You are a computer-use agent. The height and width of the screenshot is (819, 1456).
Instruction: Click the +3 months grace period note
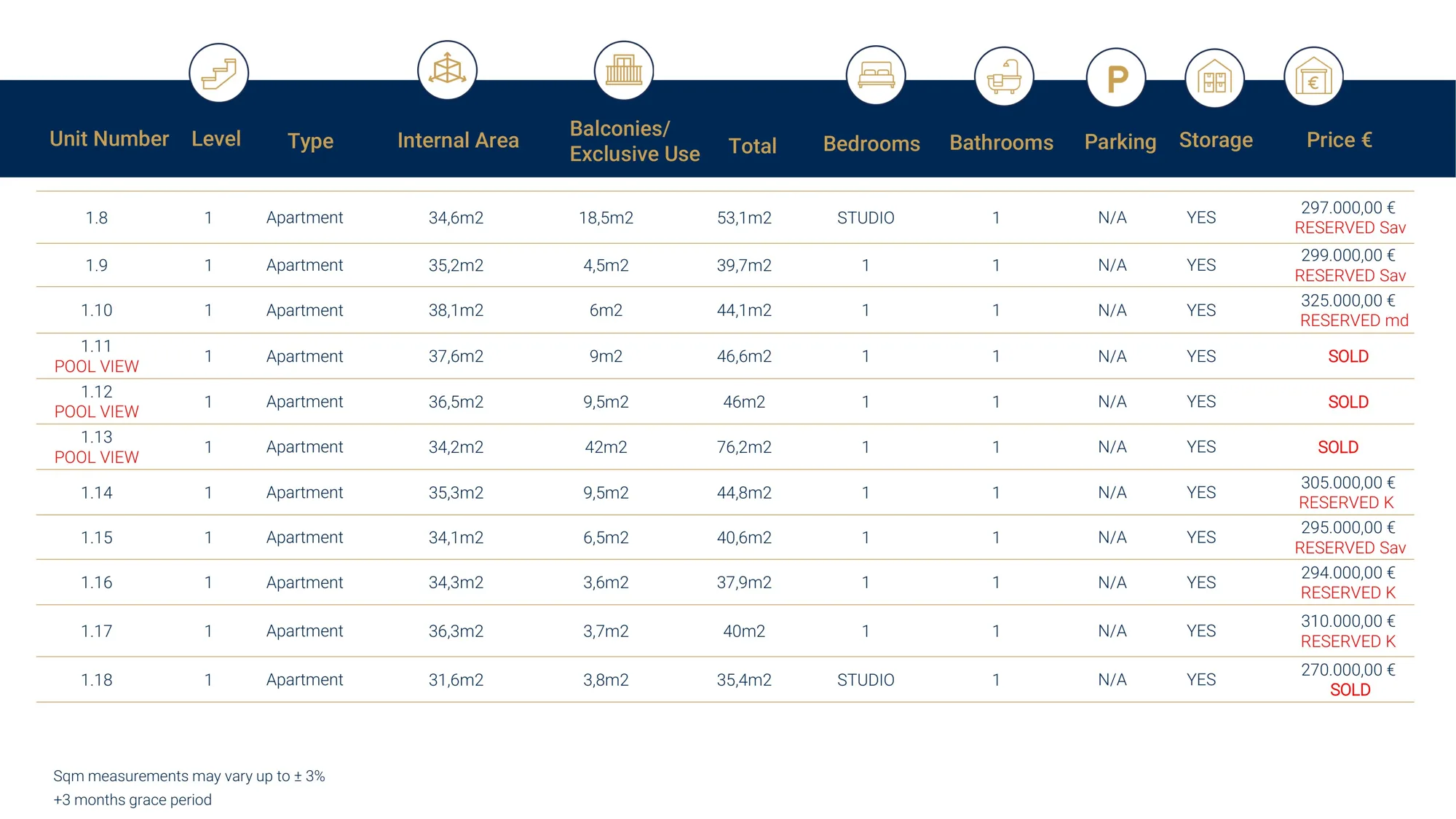point(132,799)
